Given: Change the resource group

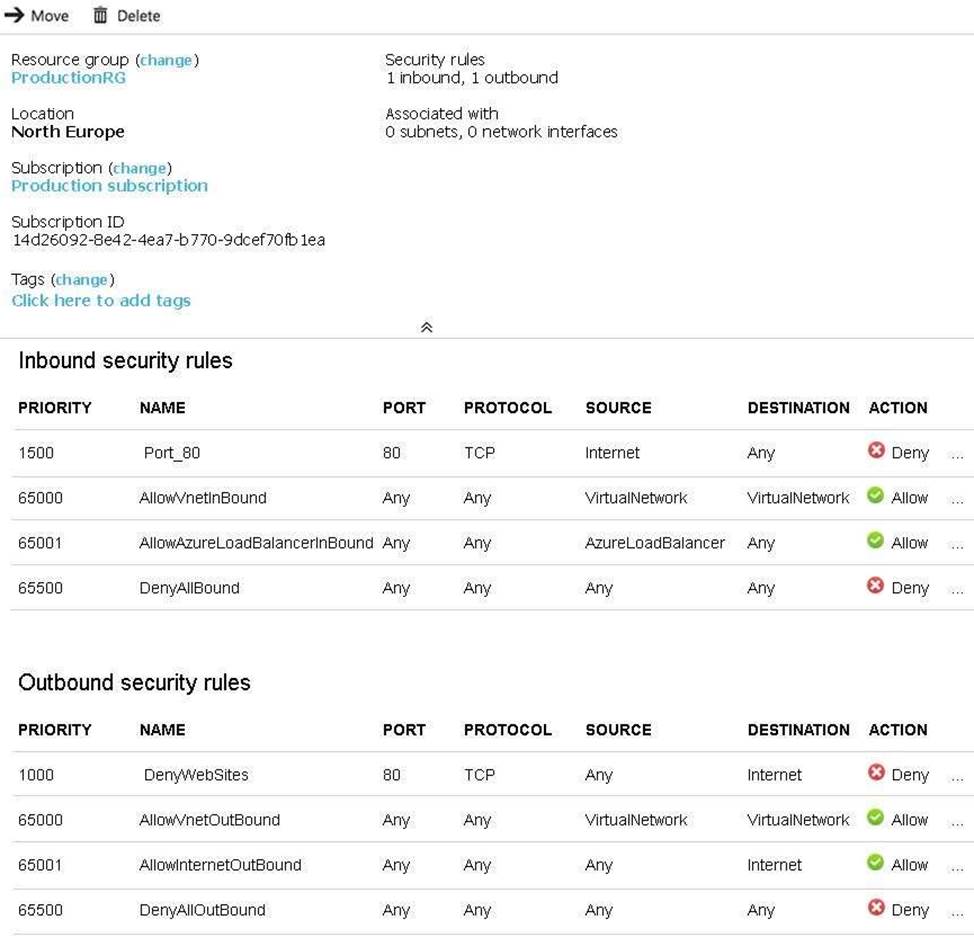Looking at the screenshot, I should click(166, 60).
